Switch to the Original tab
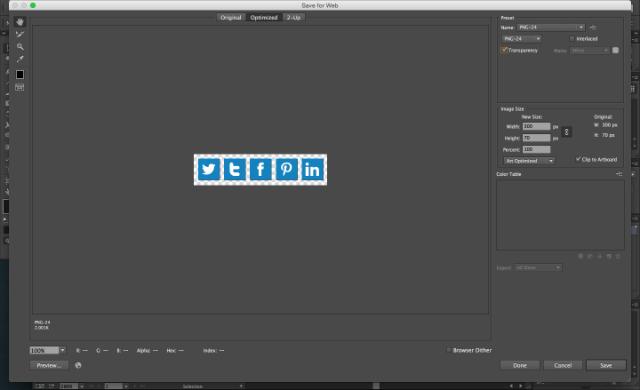 pyautogui.click(x=231, y=18)
